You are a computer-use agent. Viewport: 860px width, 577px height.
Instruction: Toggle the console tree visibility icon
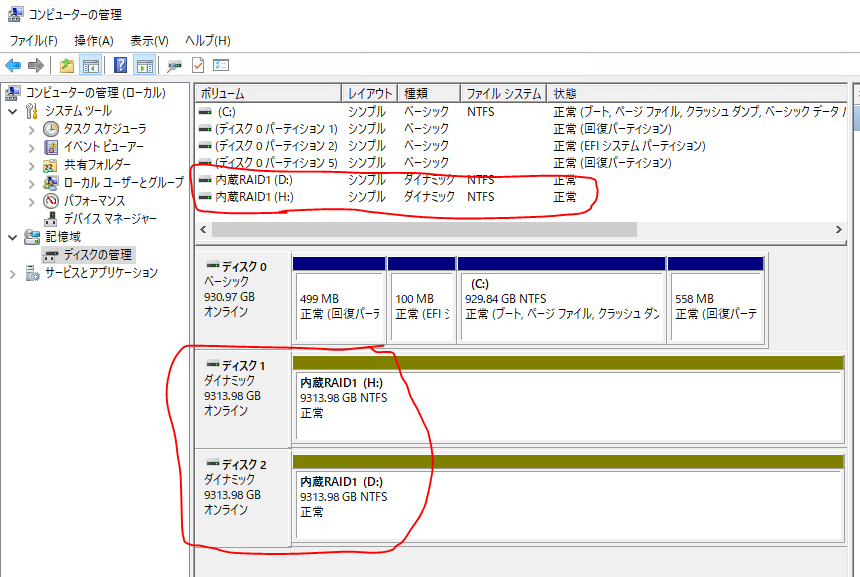(x=89, y=63)
